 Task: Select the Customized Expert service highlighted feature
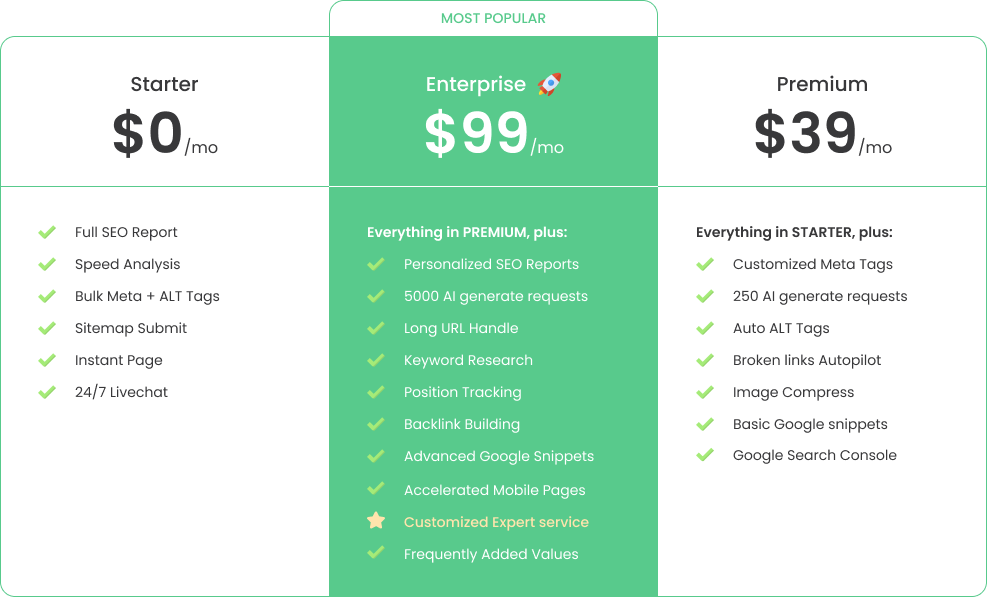point(496,522)
